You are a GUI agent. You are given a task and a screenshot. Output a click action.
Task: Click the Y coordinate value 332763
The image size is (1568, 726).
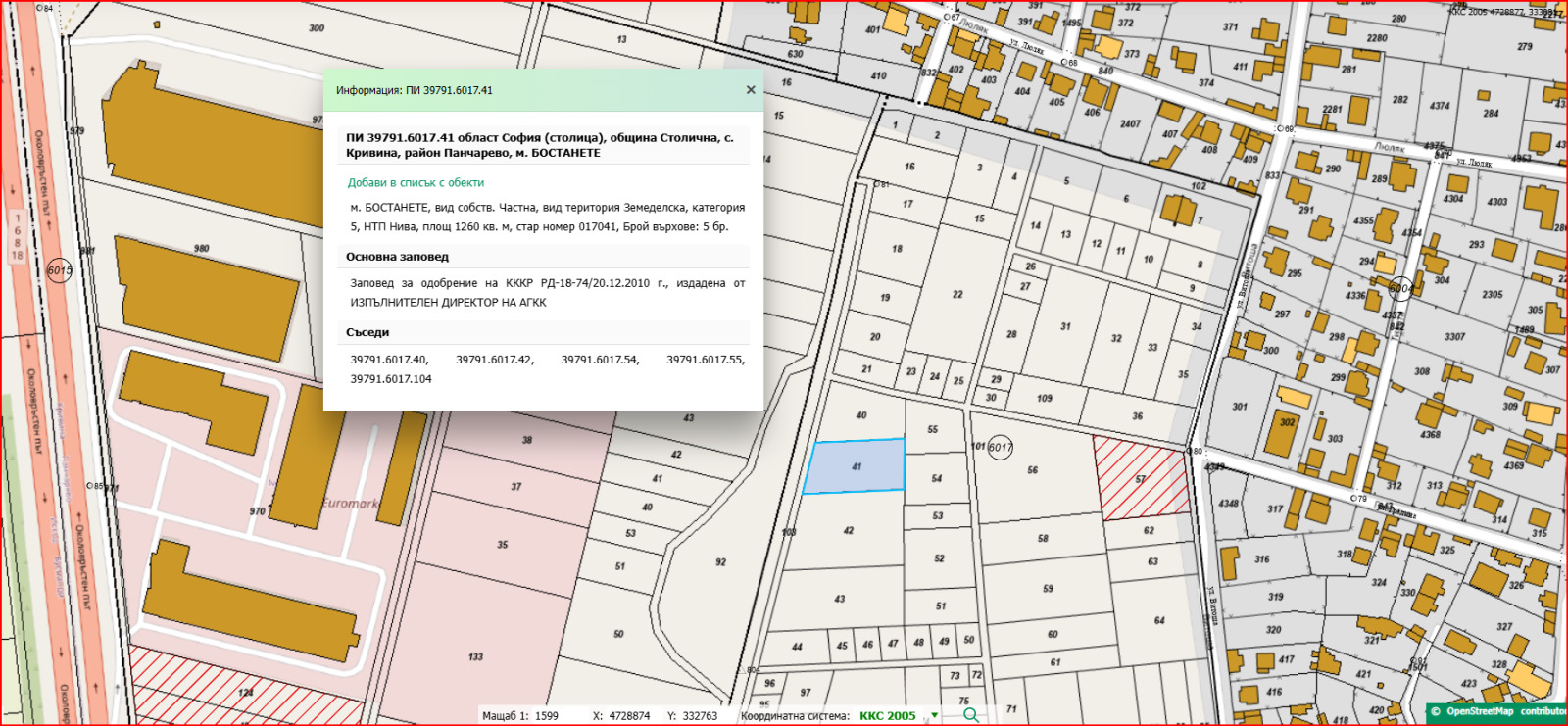click(700, 716)
